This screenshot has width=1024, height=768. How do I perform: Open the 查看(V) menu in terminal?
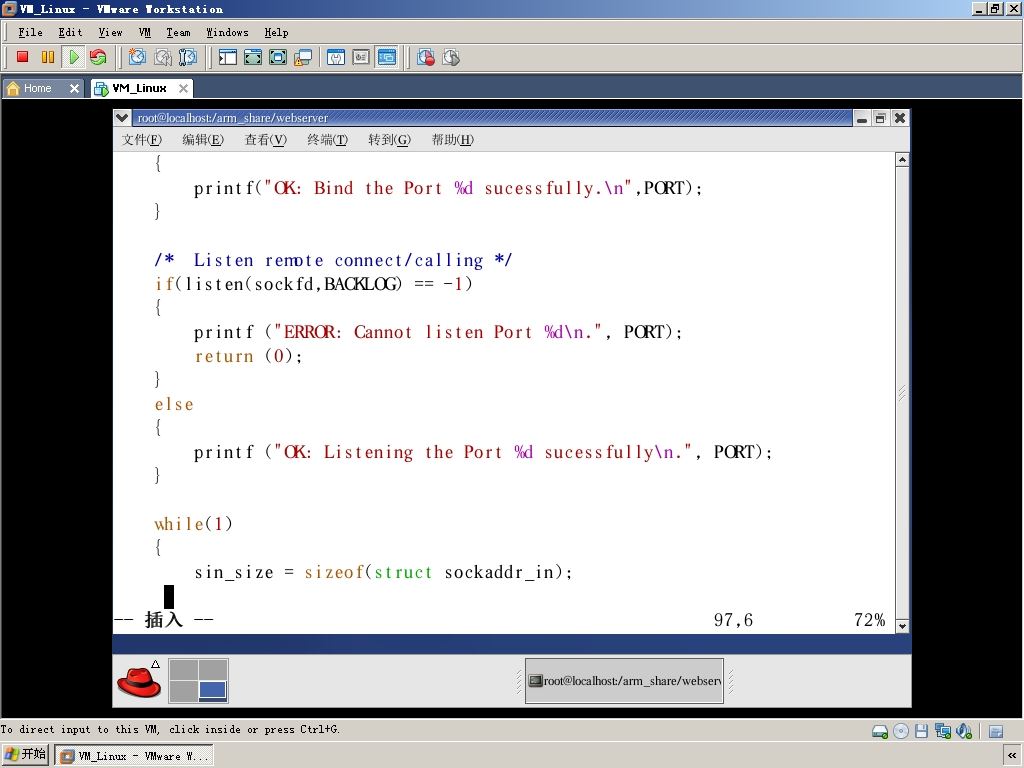tap(265, 139)
